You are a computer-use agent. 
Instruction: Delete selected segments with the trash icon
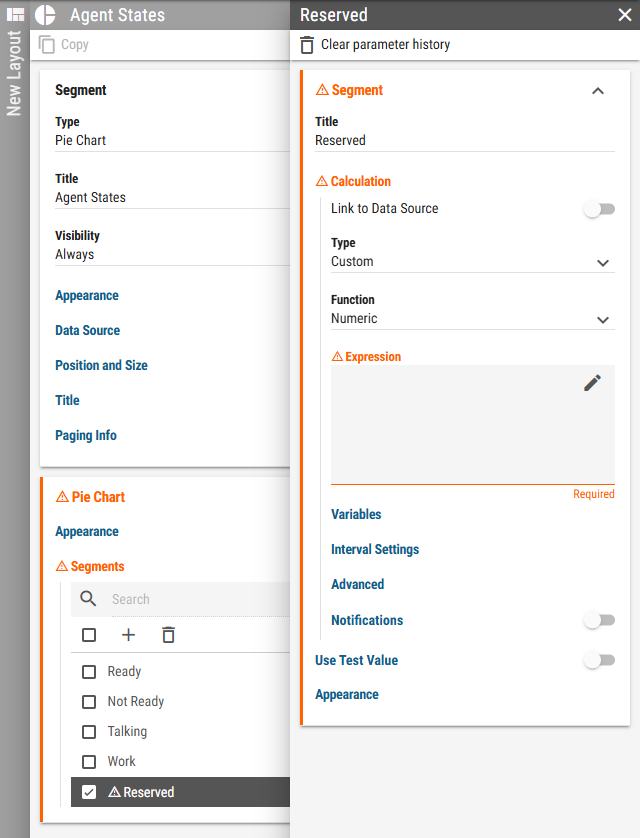[x=168, y=635]
